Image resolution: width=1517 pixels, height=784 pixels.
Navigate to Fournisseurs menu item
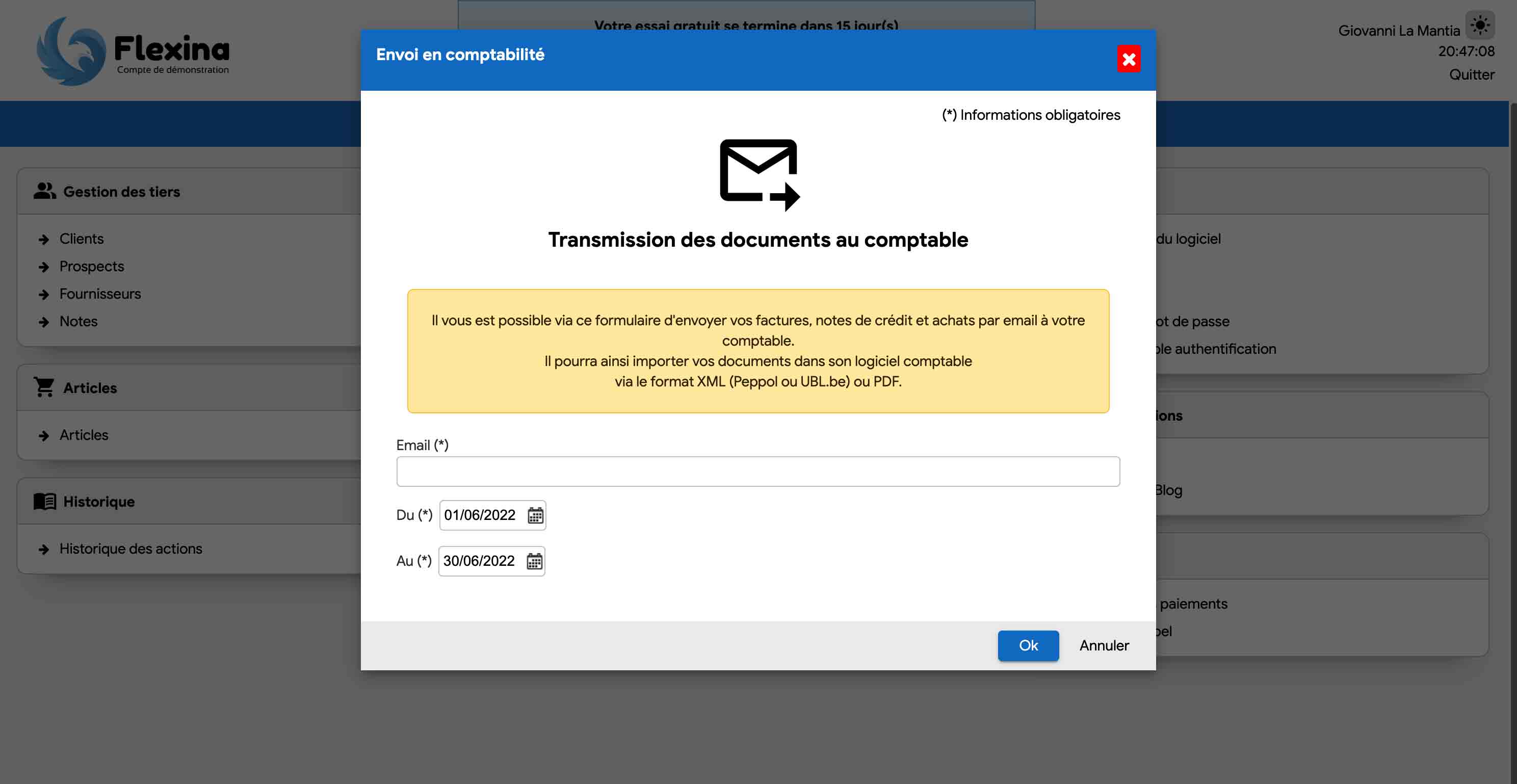(x=100, y=294)
